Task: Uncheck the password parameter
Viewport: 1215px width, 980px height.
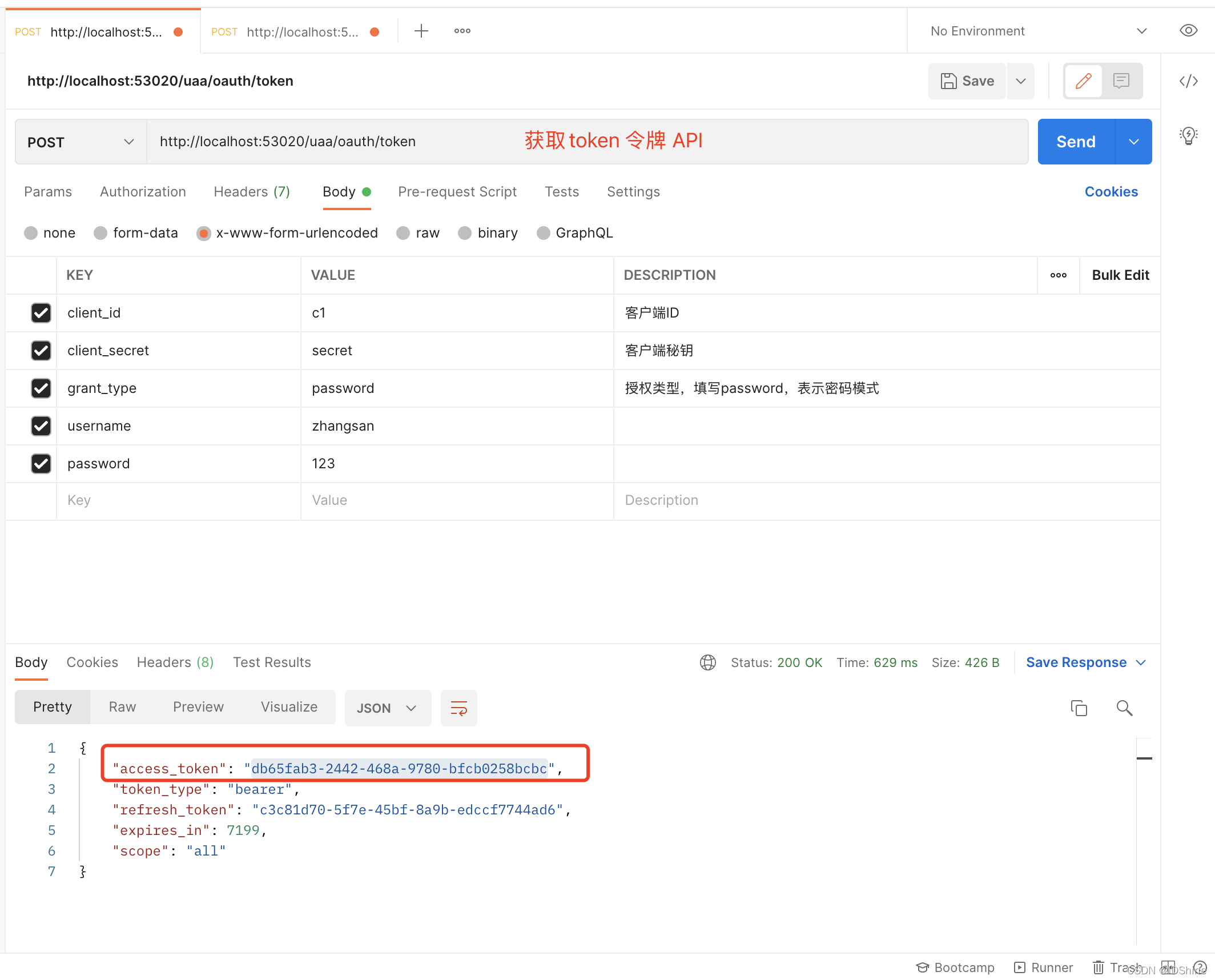Action: tap(41, 464)
